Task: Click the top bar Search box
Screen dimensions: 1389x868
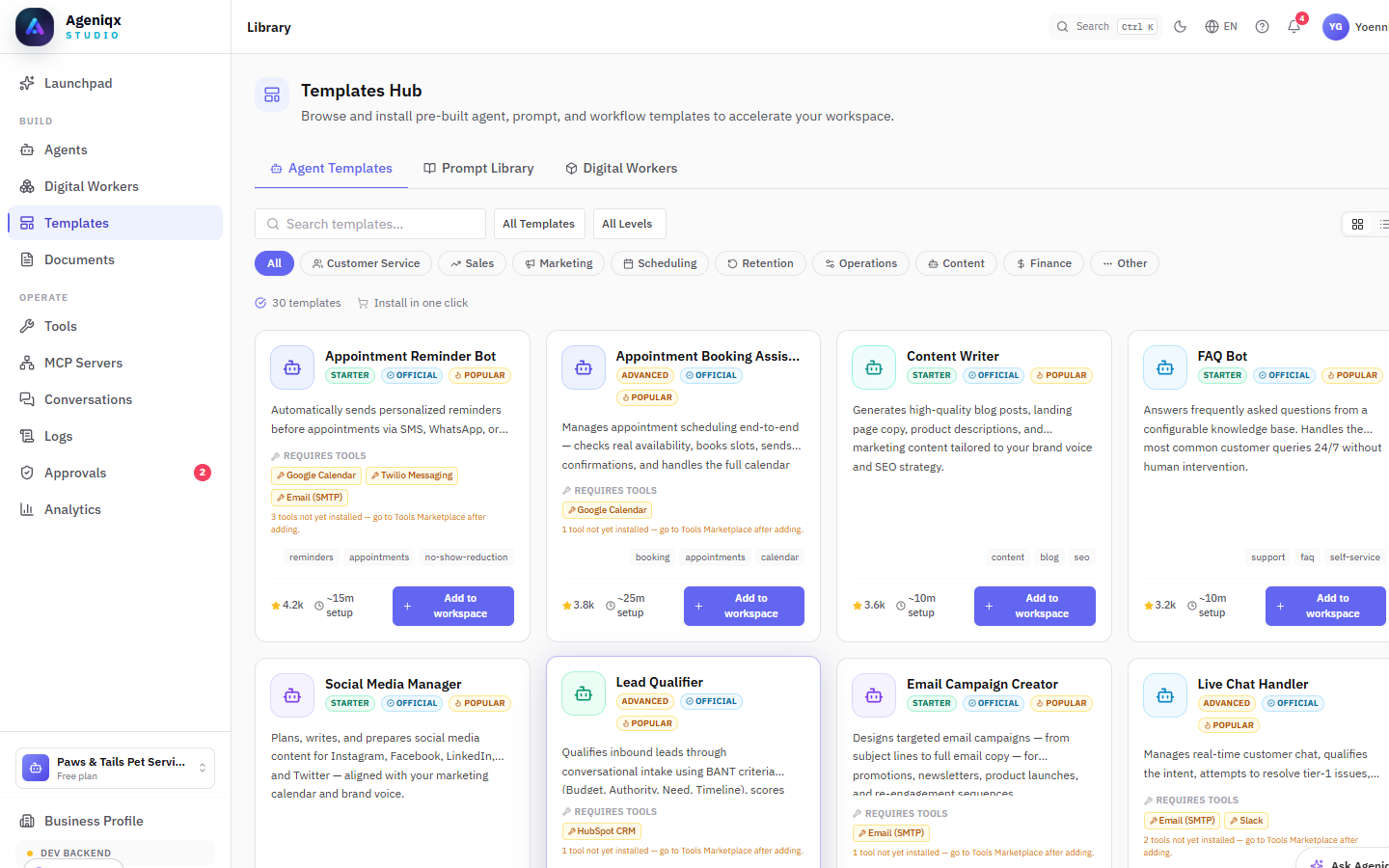Action: click(x=1104, y=27)
